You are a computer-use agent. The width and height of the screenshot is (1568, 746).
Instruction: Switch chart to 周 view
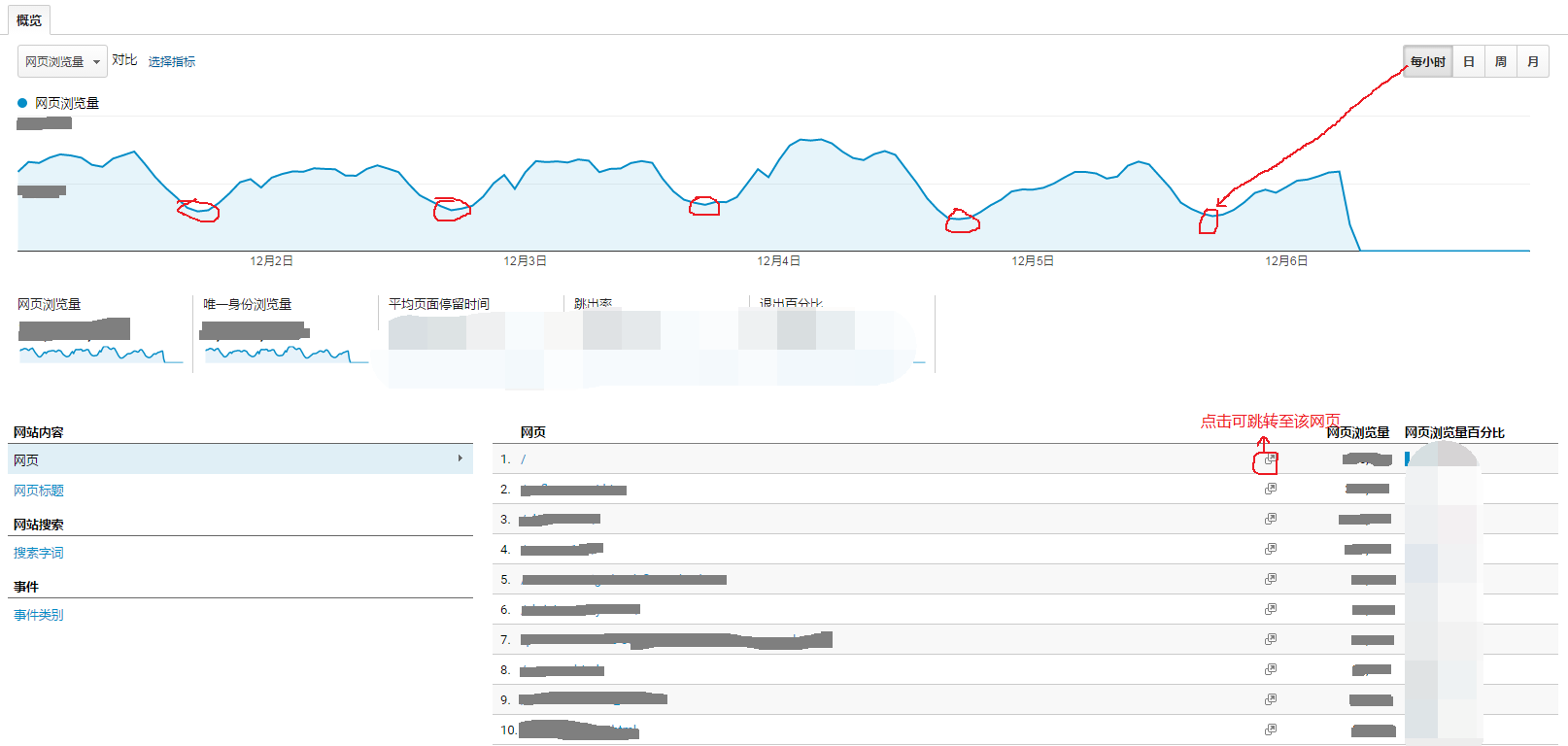point(1500,61)
